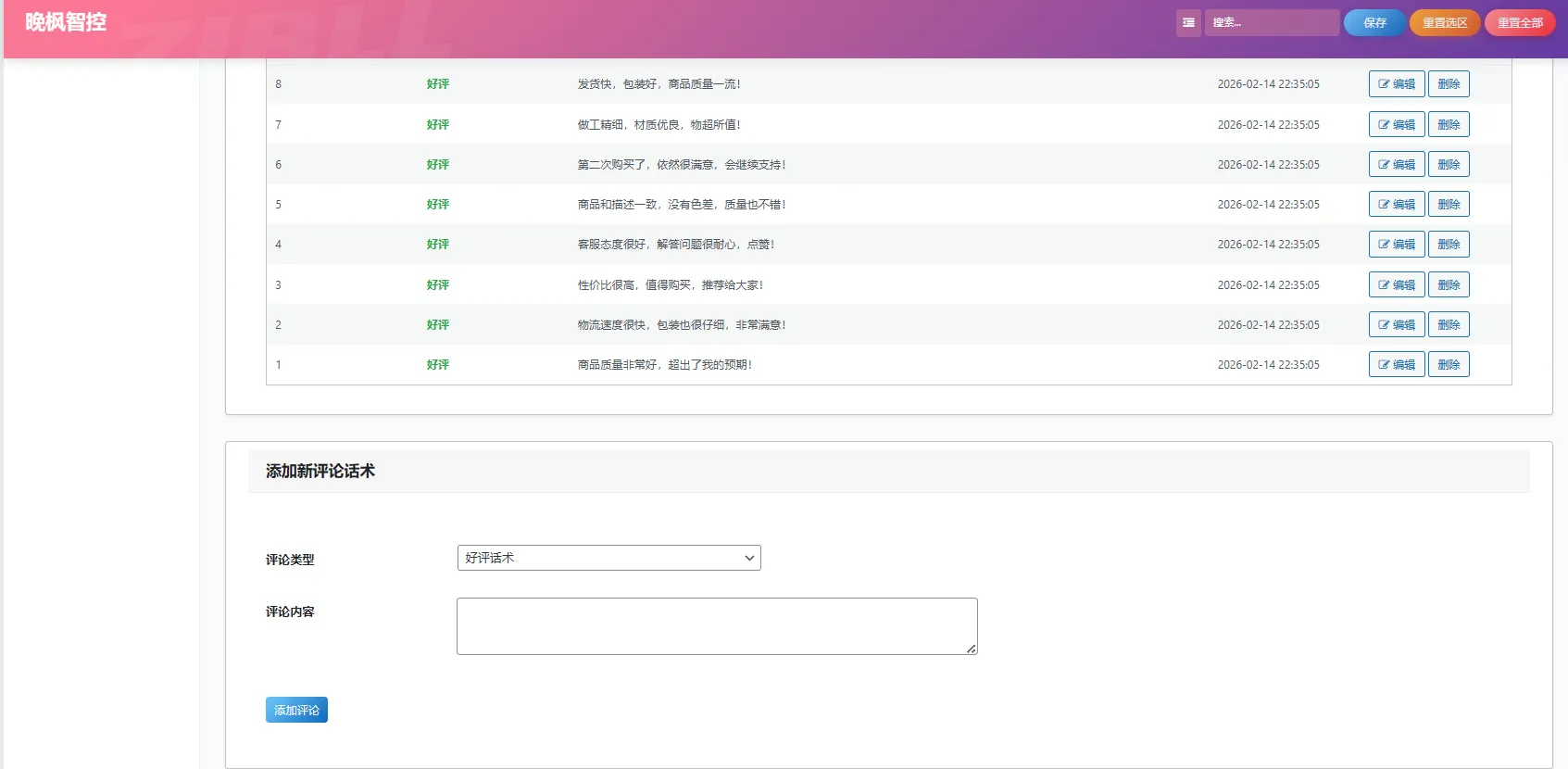This screenshot has width=1568, height=769.
Task: Click the menu toggle icon beside search
Action: [x=1188, y=23]
